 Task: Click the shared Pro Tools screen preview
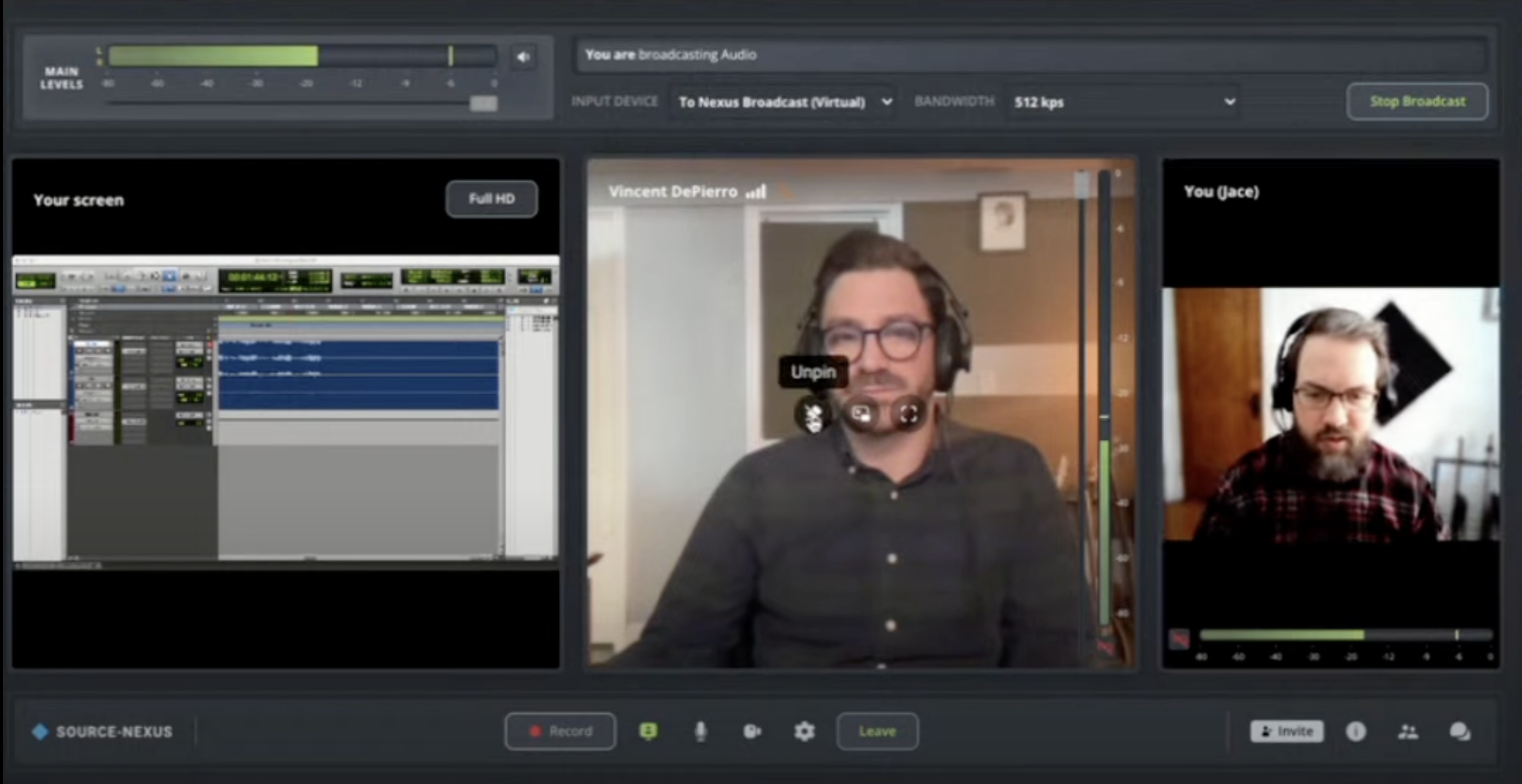(286, 409)
